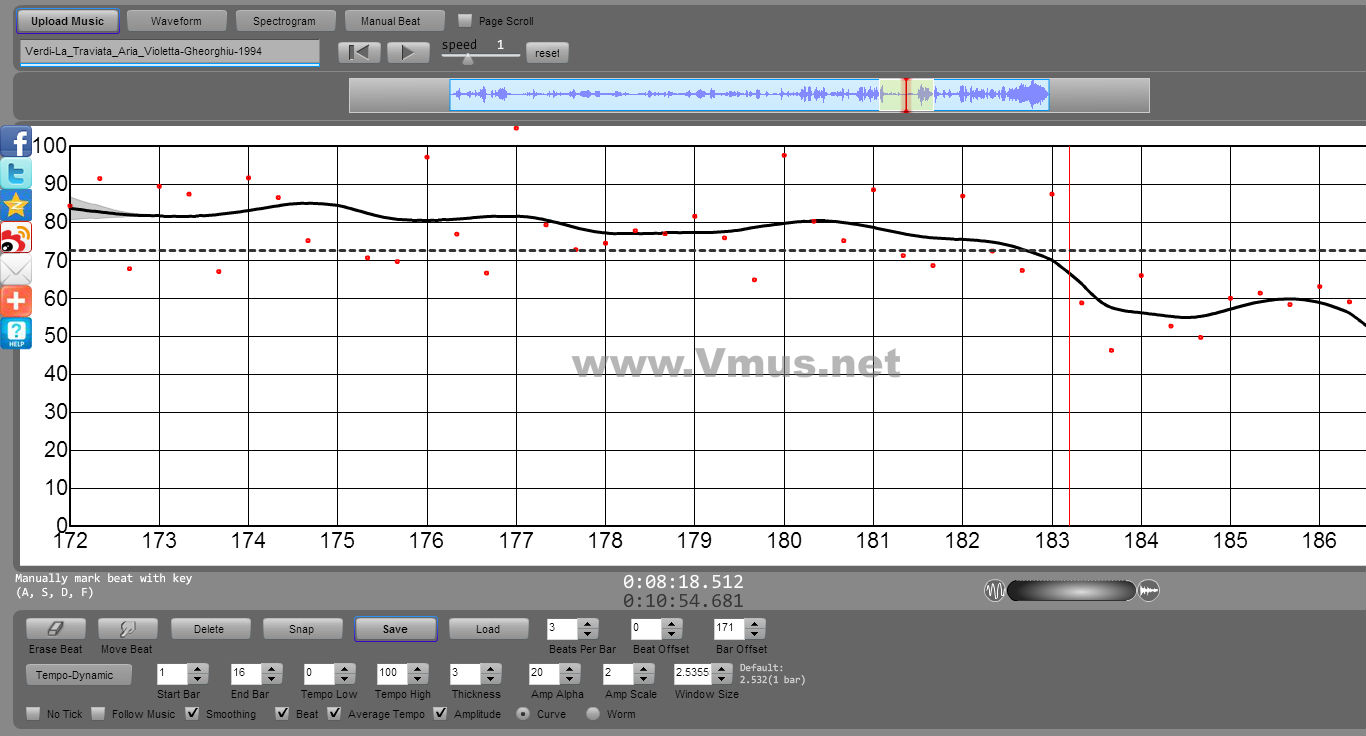Uncheck the Smoothing checkbox

[192, 714]
